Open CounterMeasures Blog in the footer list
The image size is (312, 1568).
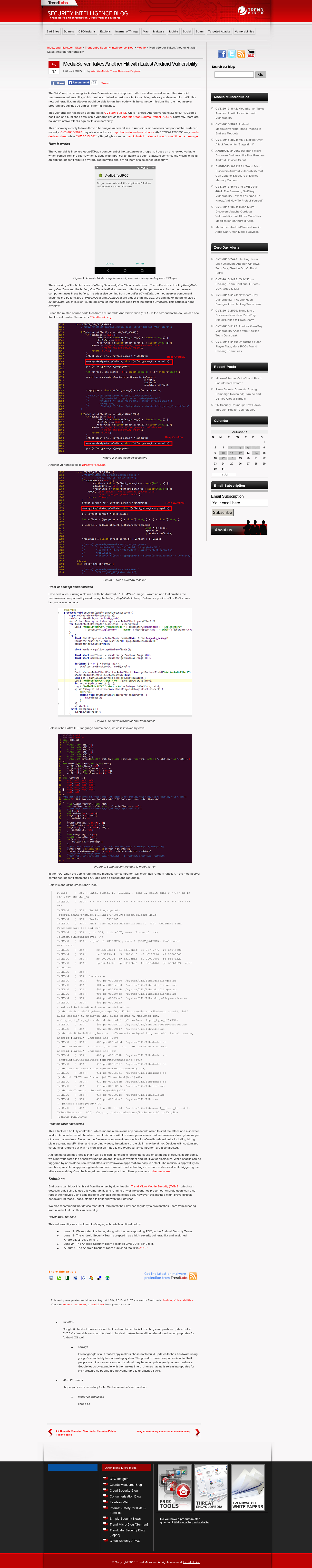coord(125,1485)
